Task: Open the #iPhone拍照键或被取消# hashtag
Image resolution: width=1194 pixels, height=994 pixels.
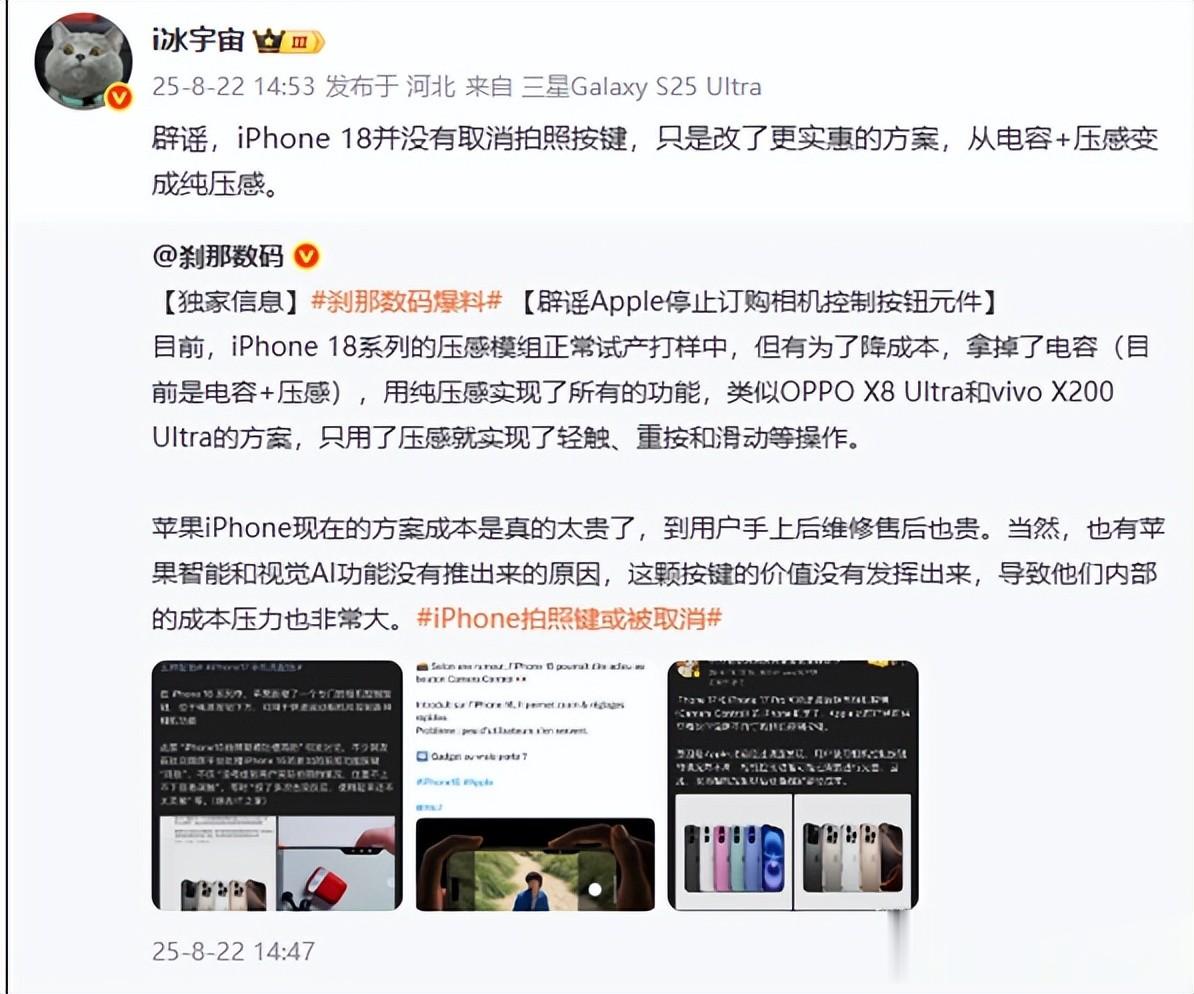Action: (x=569, y=618)
